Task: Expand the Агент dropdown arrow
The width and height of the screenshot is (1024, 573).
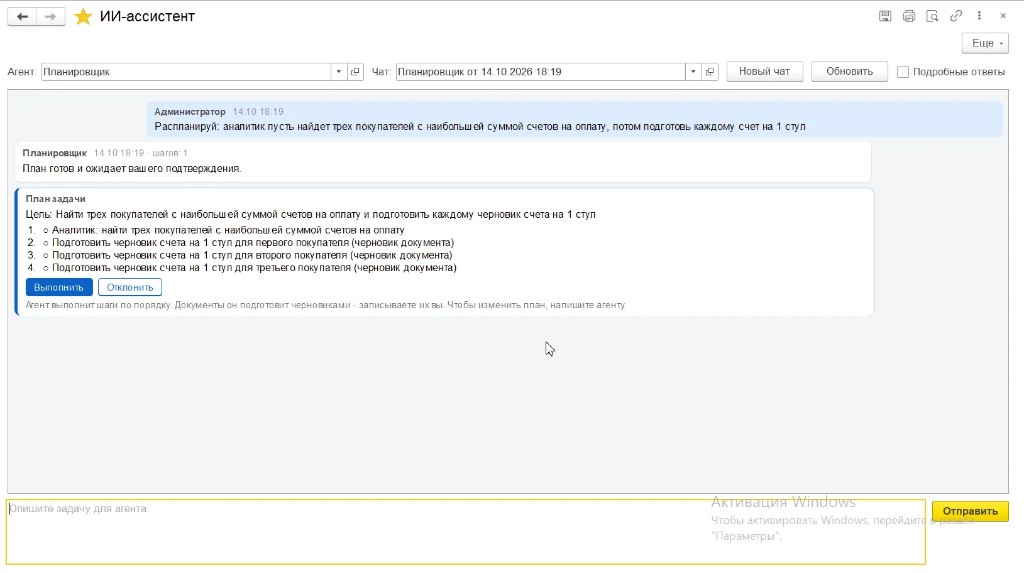Action: tap(338, 72)
